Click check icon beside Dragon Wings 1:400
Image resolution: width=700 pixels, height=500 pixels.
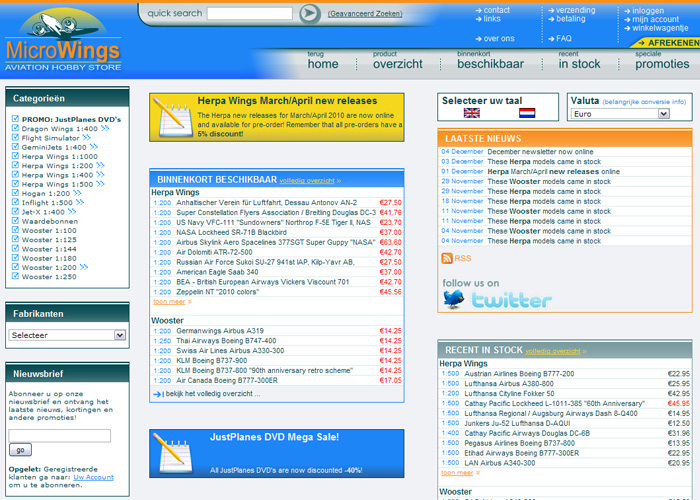(x=15, y=128)
